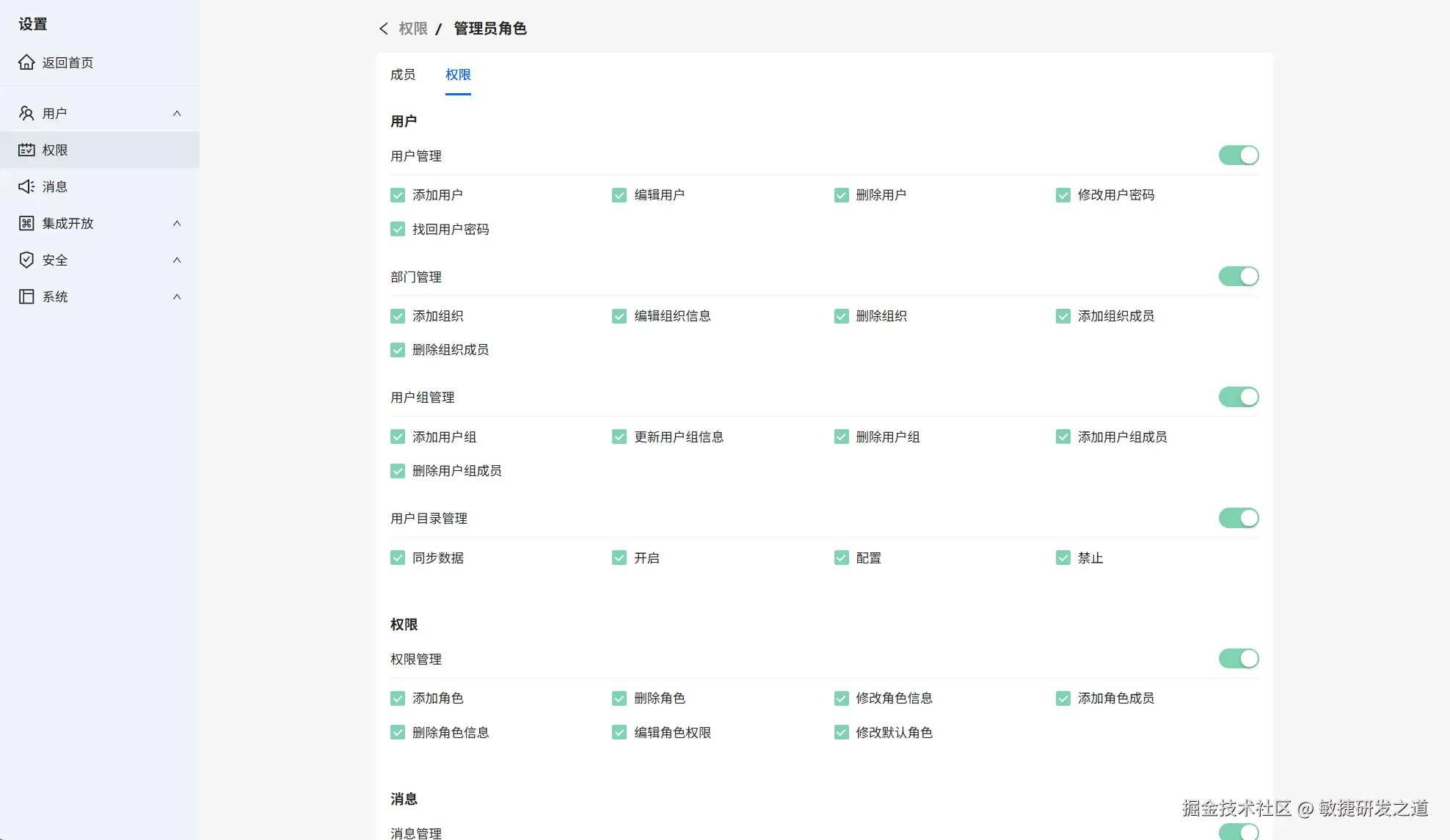Uncheck the 编辑角色权限 checkbox

point(619,732)
